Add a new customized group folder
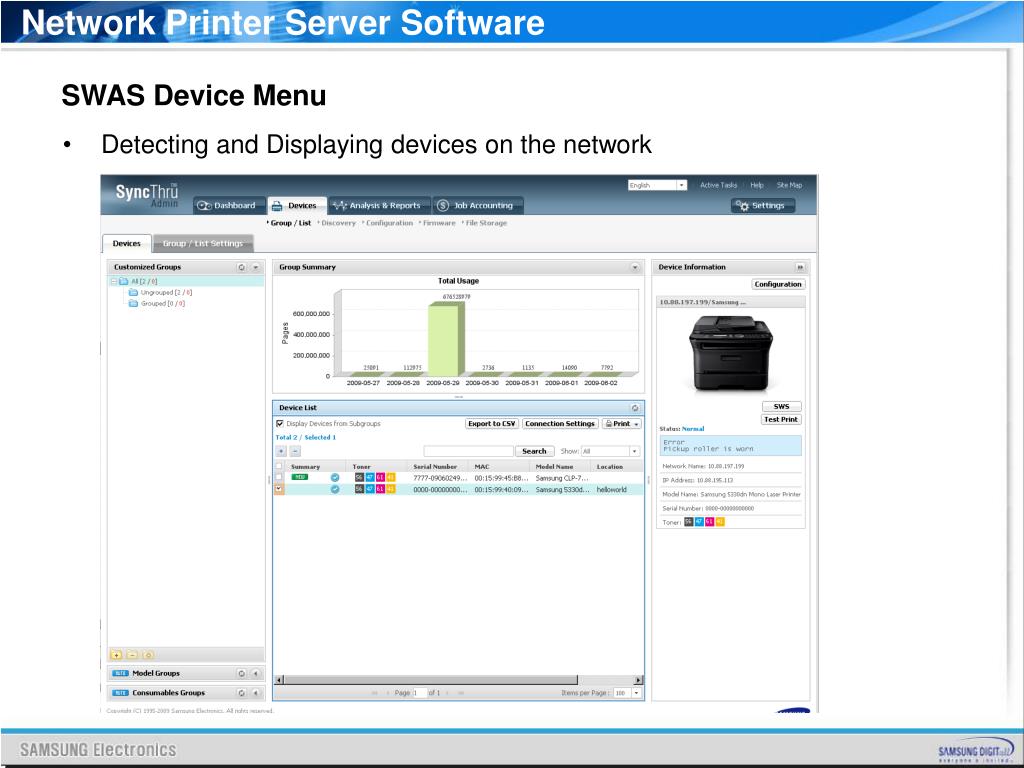Viewport: 1024px width, 768px height. 116,655
